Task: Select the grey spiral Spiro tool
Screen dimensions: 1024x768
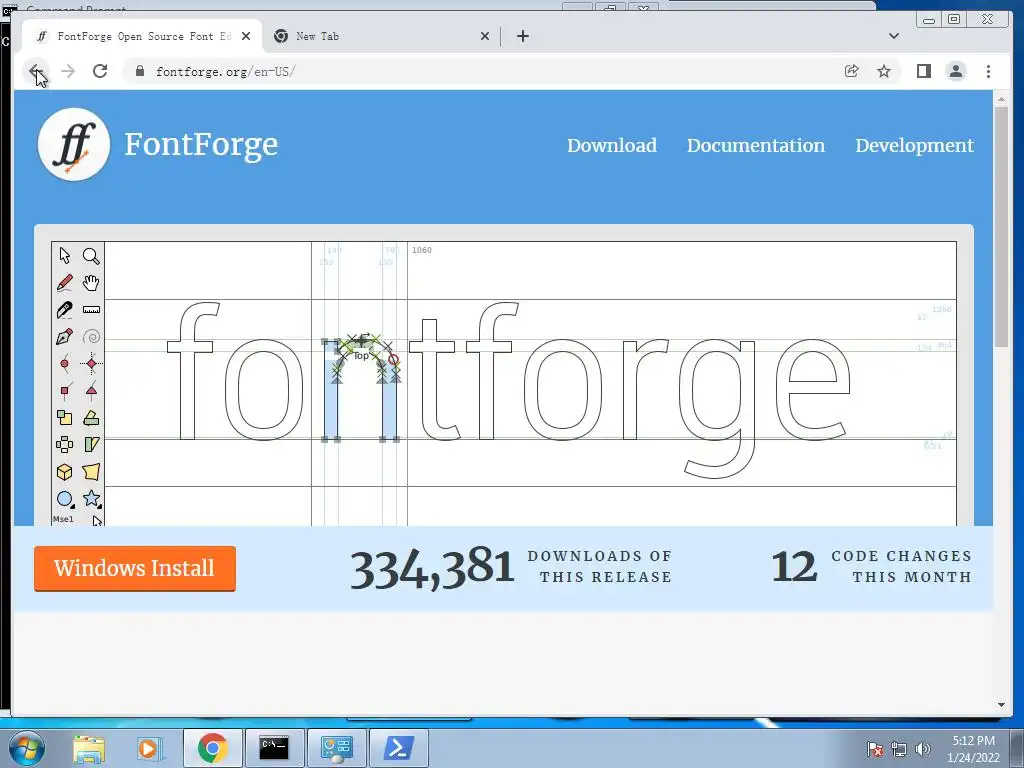Action: (x=91, y=337)
